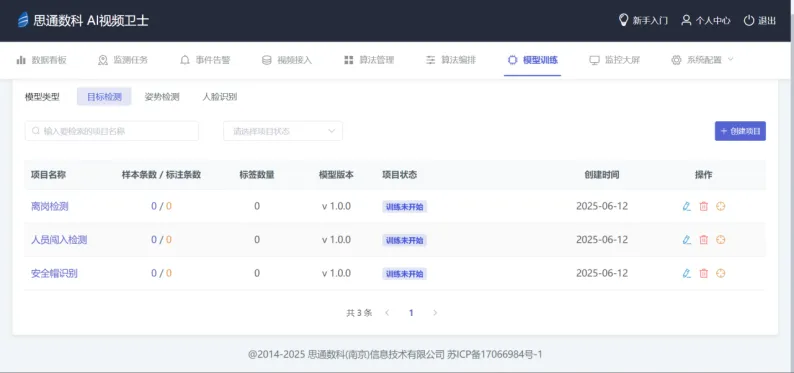This screenshot has height=373, width=794.
Task: Start training for 离岗检测 project
Action: click(721, 206)
